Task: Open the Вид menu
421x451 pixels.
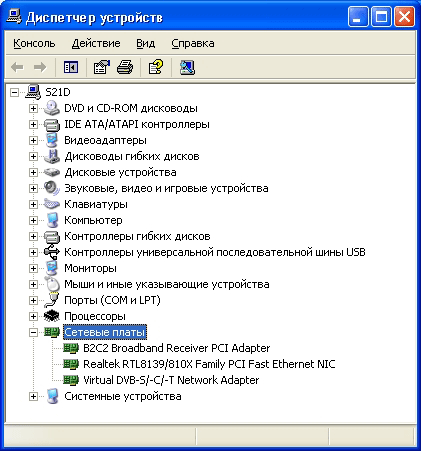Action: click(145, 43)
